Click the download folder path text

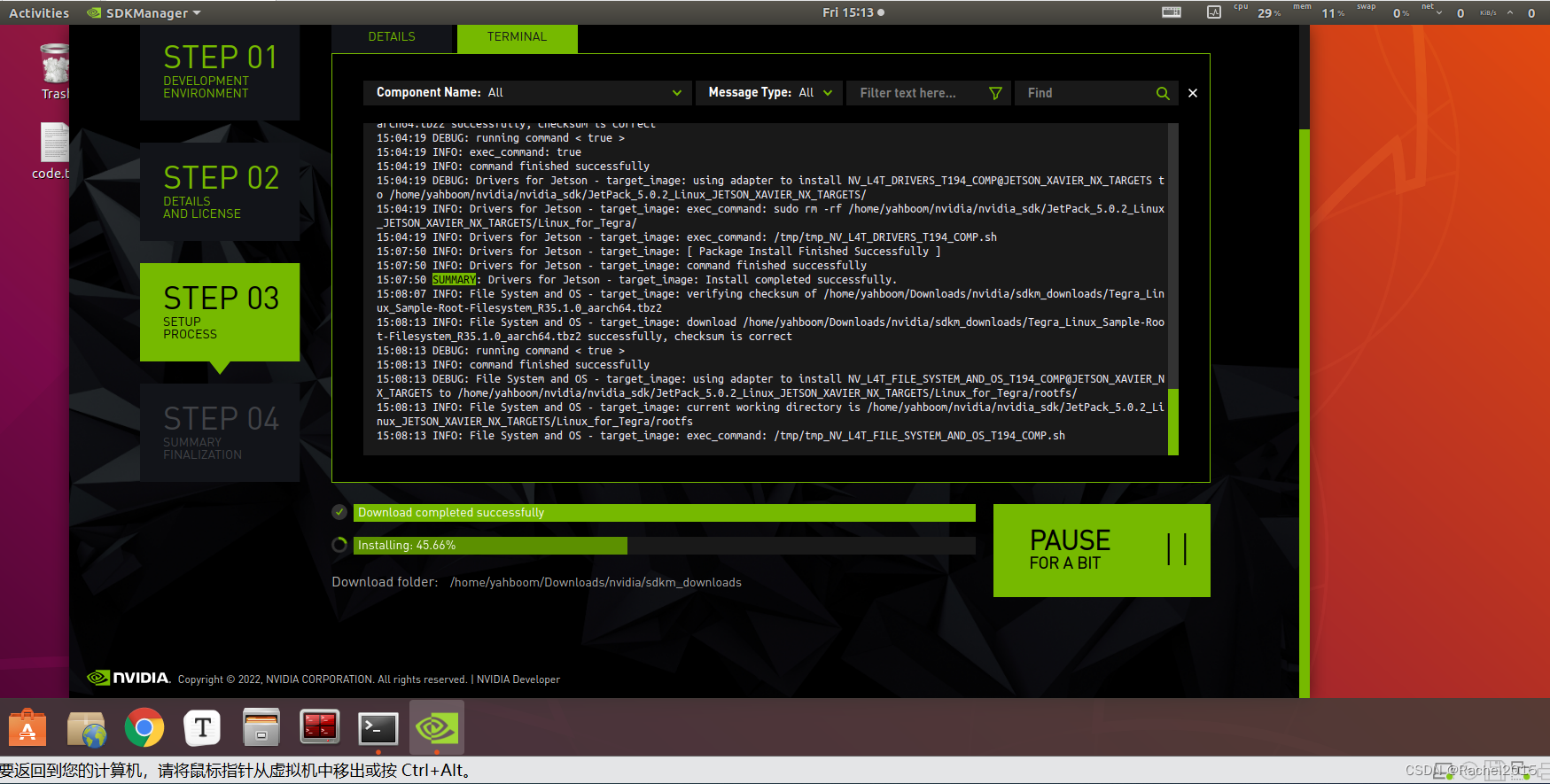tap(596, 582)
